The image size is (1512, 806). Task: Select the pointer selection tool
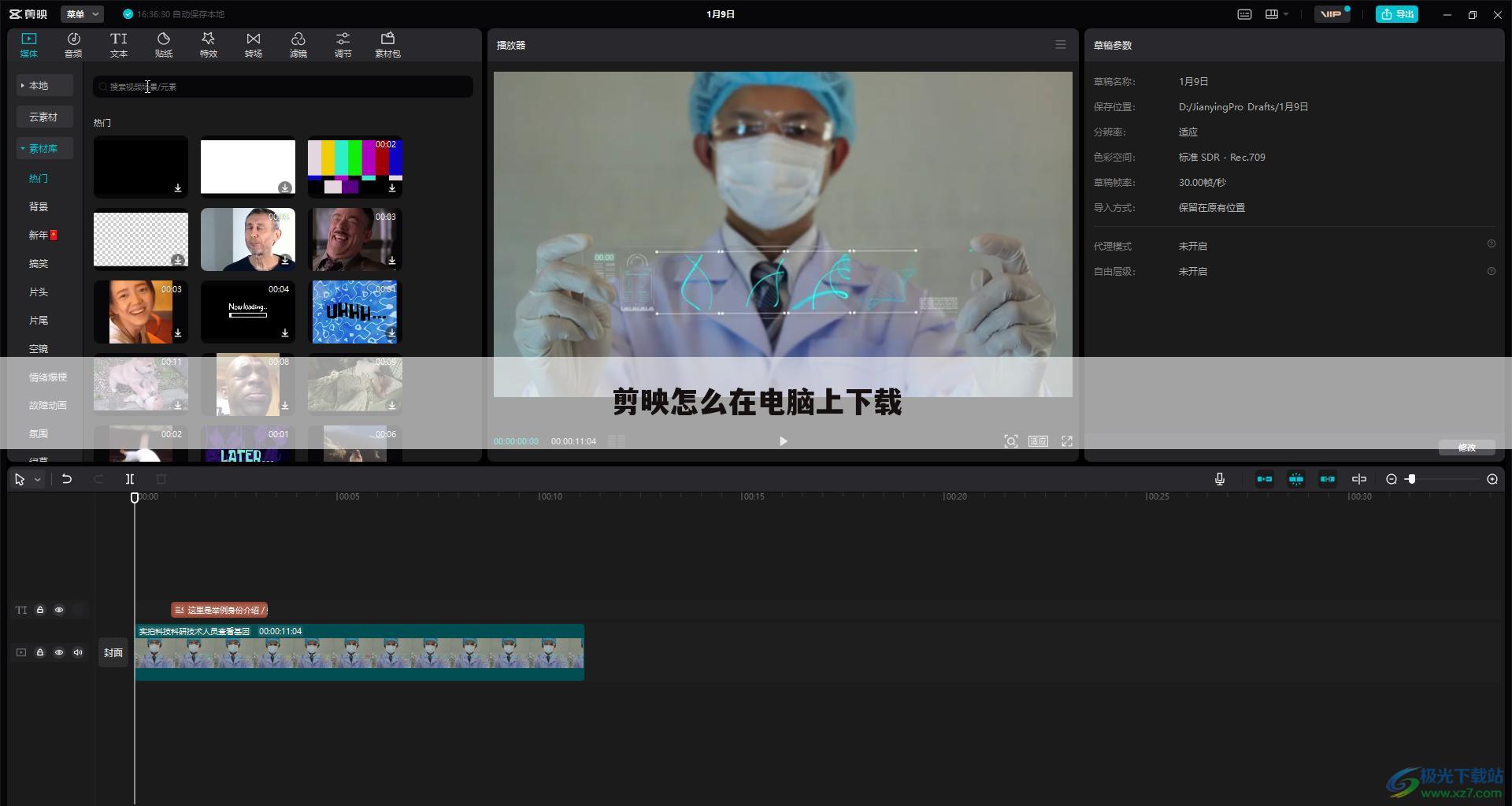pos(20,479)
